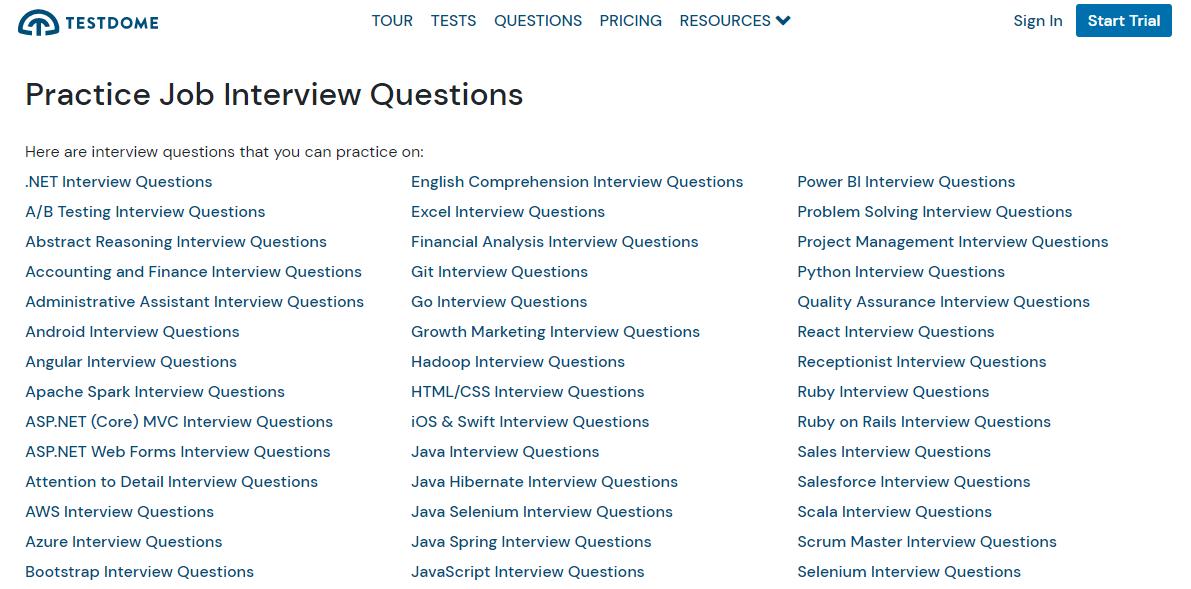The height and width of the screenshot is (589, 1191).
Task: Open React Interview Questions
Action: (x=896, y=331)
